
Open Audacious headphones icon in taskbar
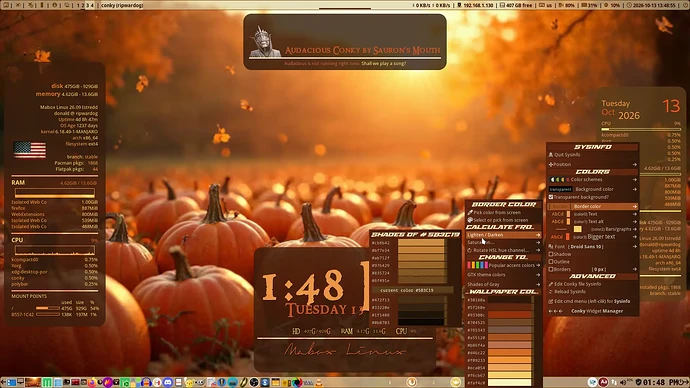146,382
